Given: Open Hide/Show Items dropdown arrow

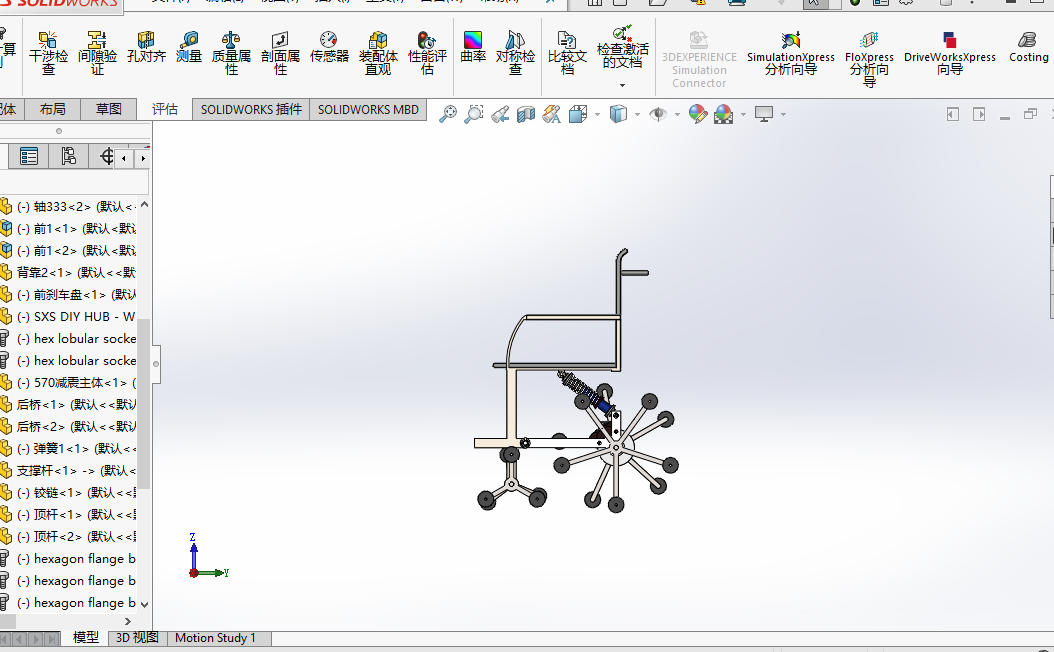Looking at the screenshot, I should pos(677,114).
